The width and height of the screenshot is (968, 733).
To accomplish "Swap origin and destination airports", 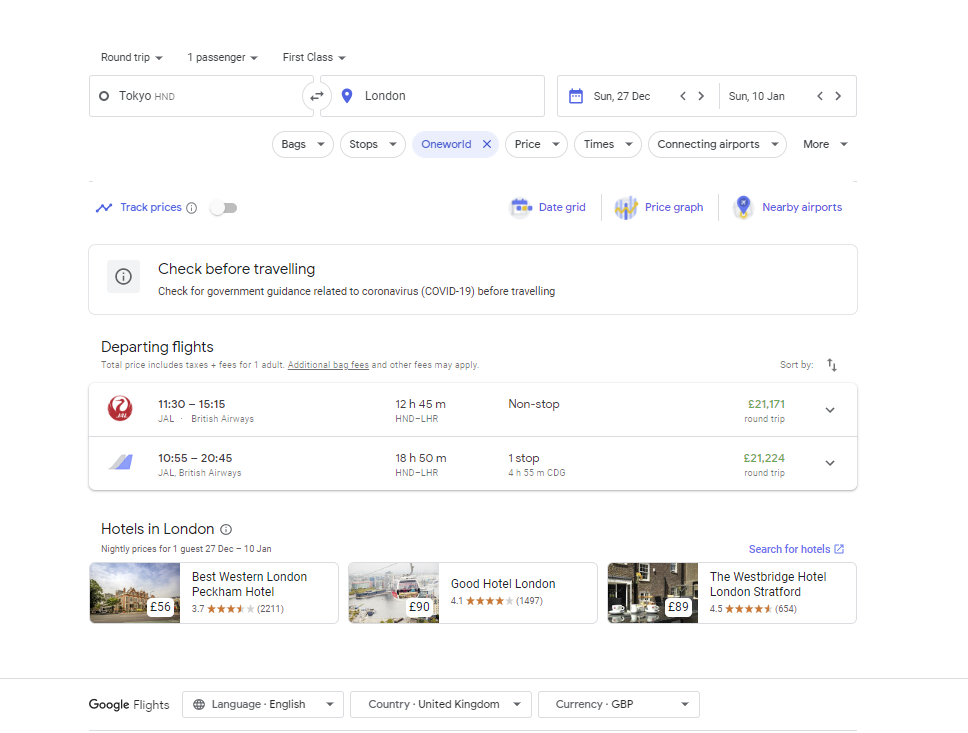I will click(317, 96).
